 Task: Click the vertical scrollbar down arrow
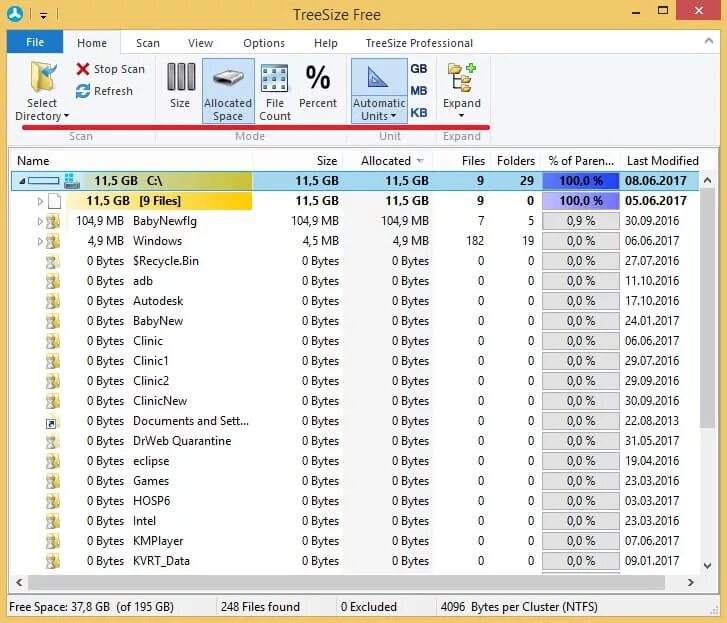(708, 566)
